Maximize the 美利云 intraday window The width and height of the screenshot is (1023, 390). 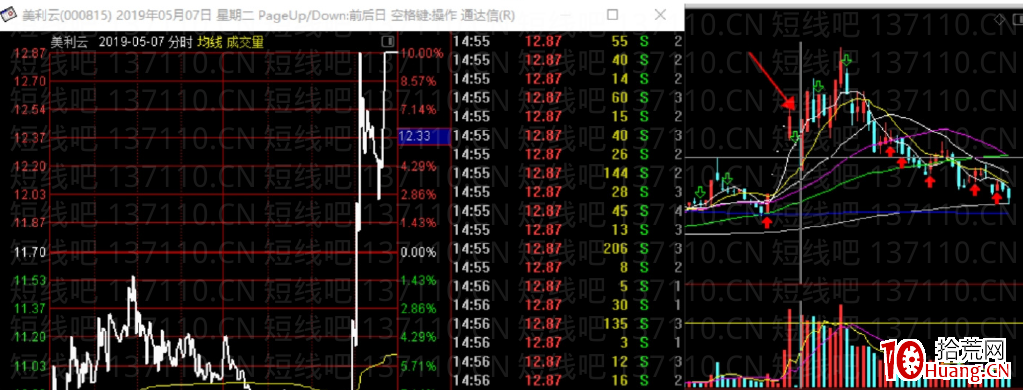click(x=613, y=14)
